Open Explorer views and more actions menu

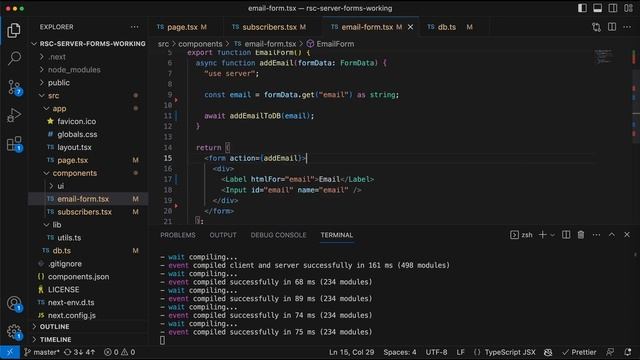click(x=135, y=27)
